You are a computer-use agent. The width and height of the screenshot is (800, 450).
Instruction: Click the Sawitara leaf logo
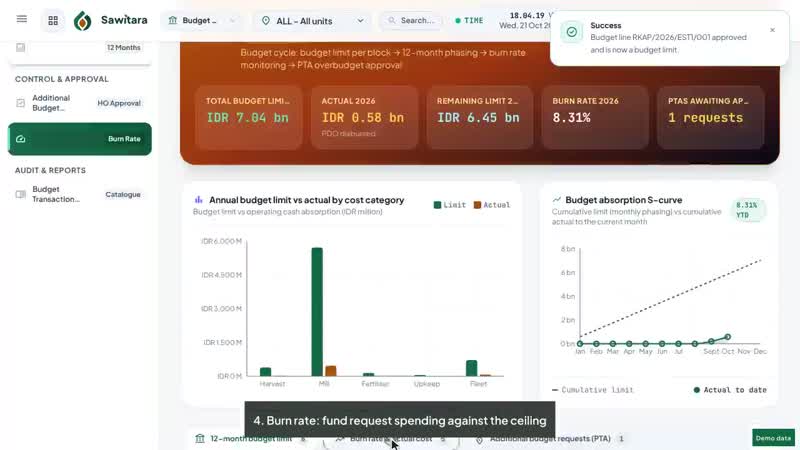[83, 20]
